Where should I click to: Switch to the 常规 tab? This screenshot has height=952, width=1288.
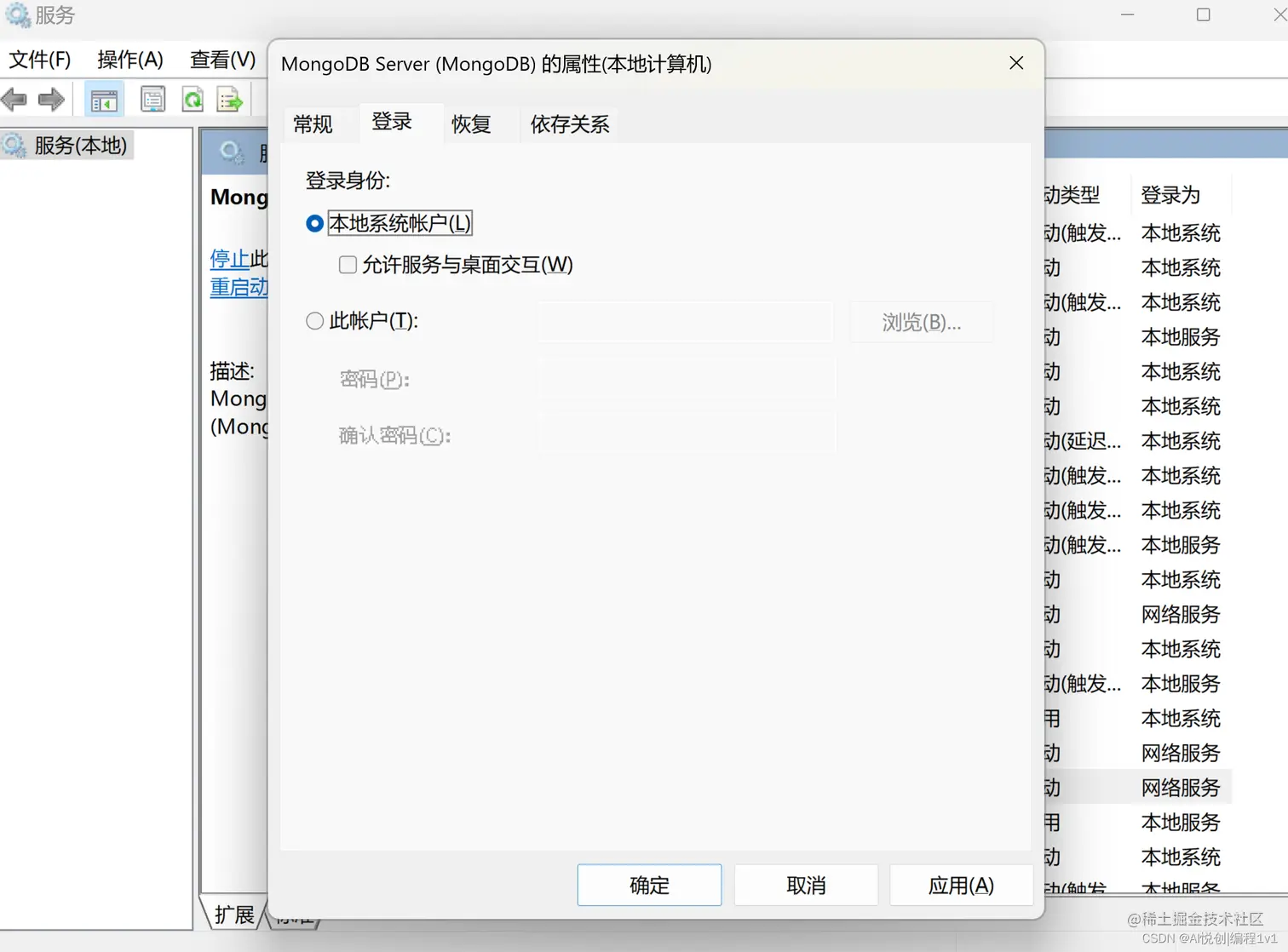coord(313,124)
